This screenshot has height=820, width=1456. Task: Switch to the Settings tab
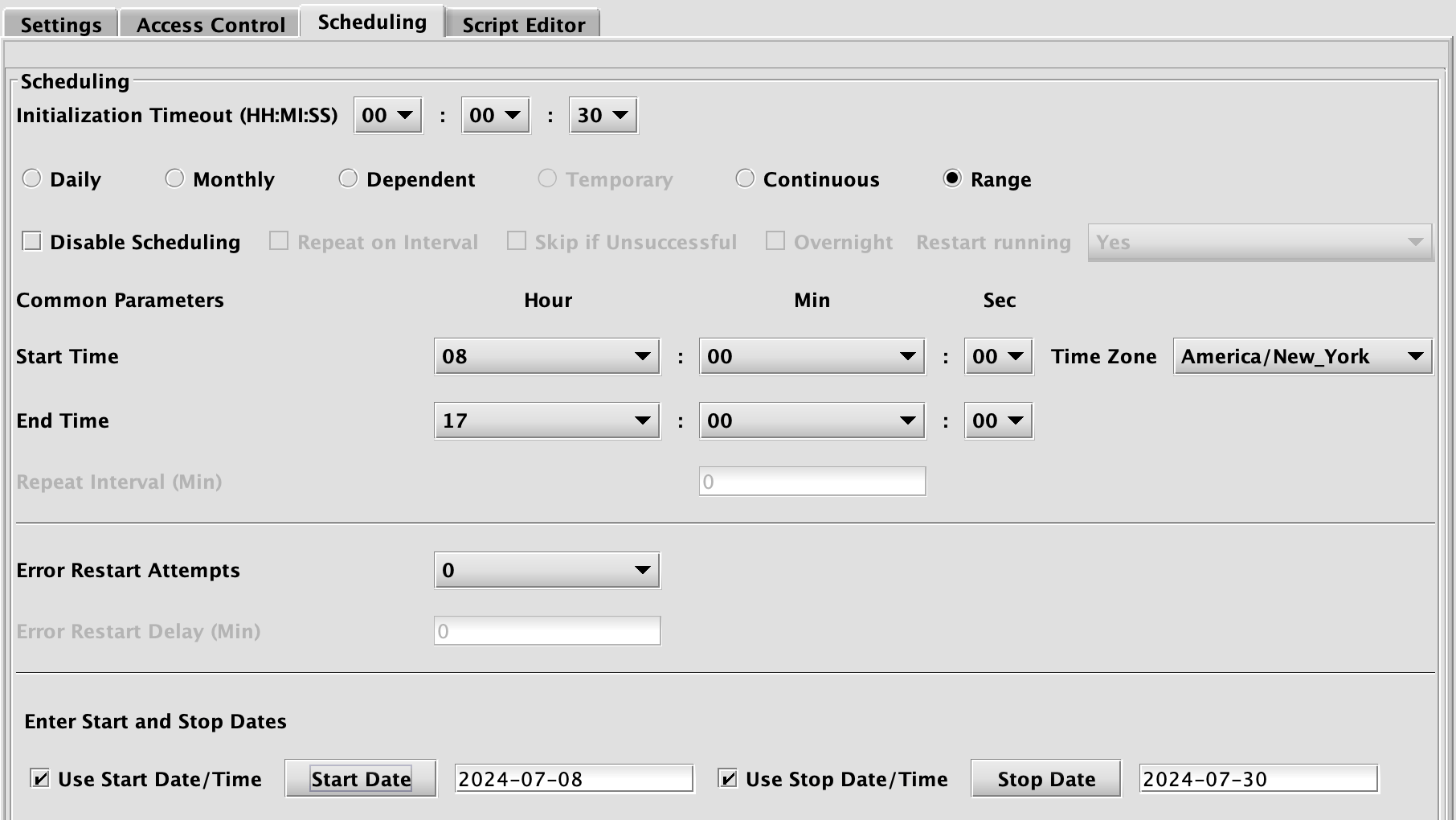point(61,25)
